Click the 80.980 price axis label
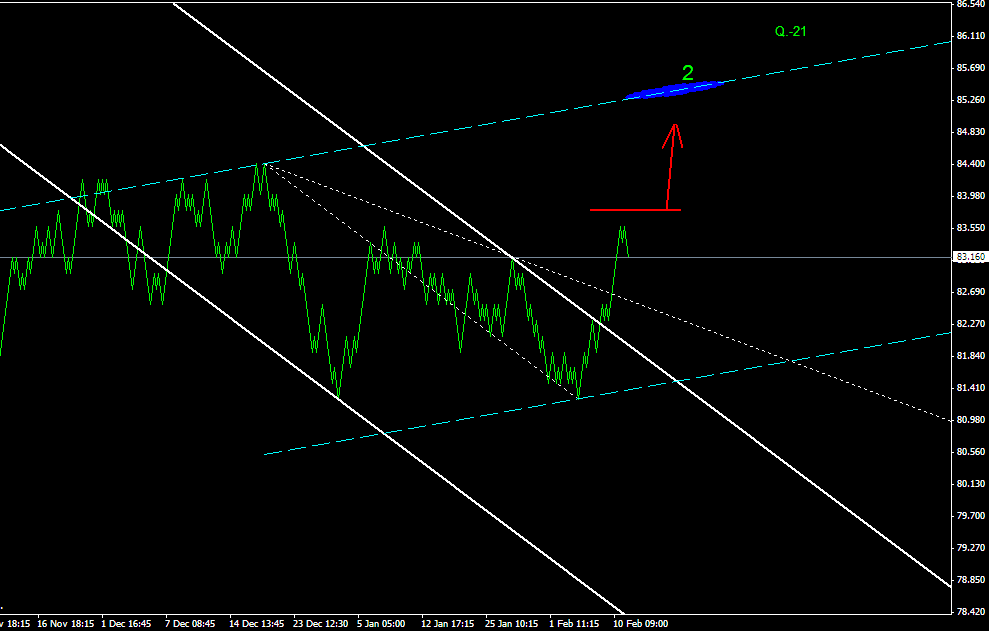989x631 pixels. click(971, 420)
